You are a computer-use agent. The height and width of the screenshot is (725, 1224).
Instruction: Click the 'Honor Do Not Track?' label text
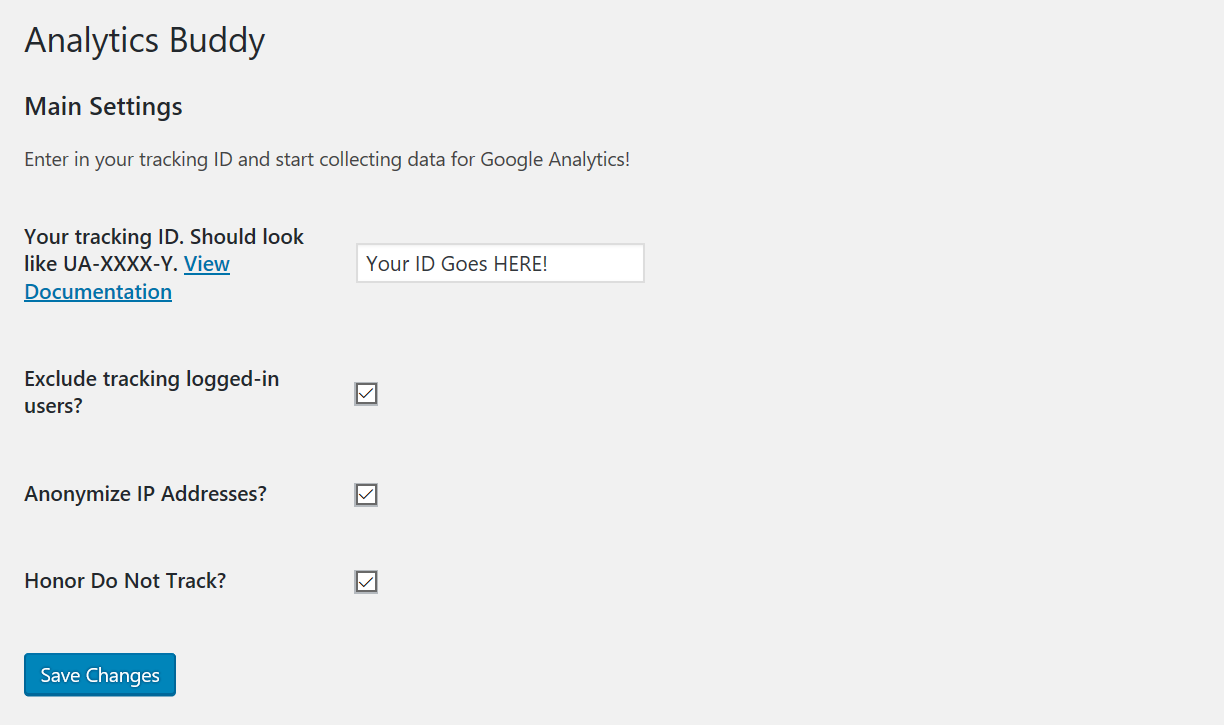[x=125, y=581]
